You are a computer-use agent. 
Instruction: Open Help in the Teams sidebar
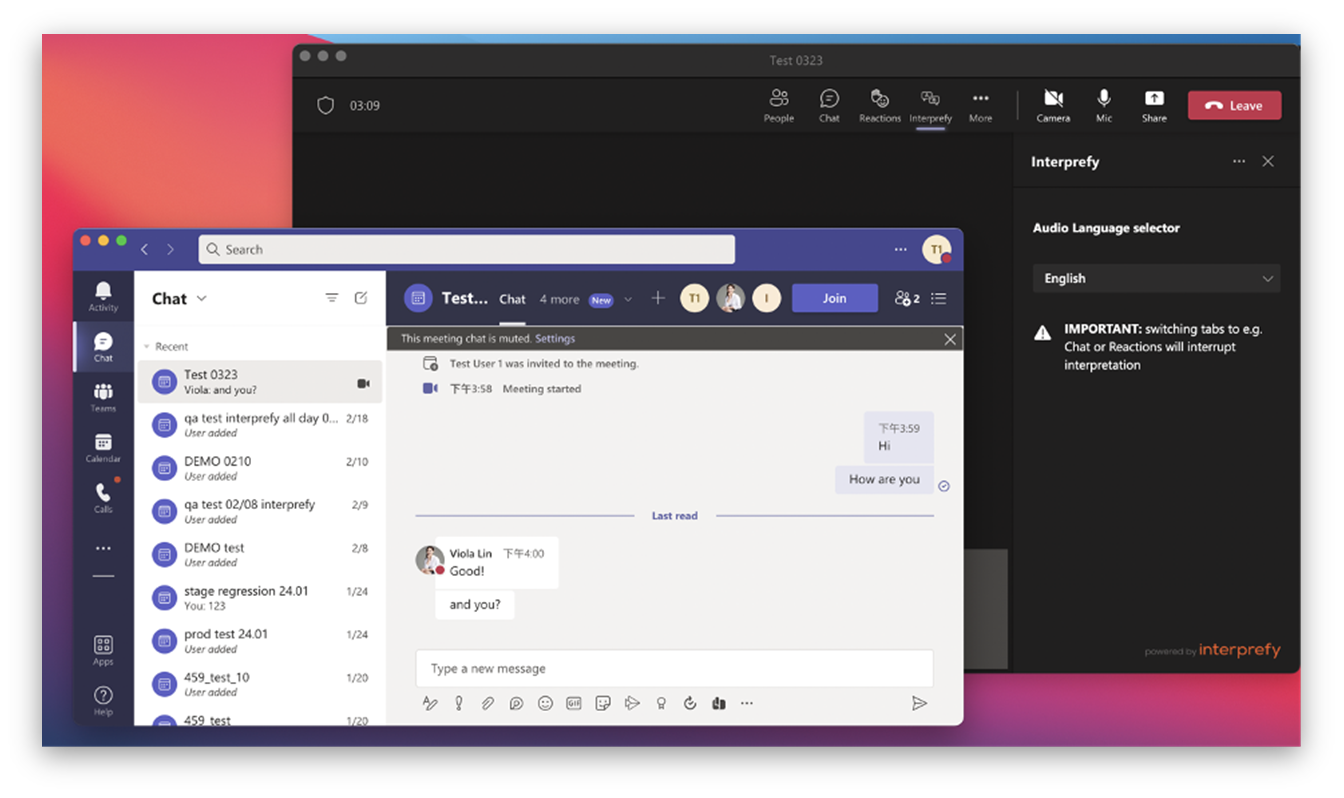[103, 700]
